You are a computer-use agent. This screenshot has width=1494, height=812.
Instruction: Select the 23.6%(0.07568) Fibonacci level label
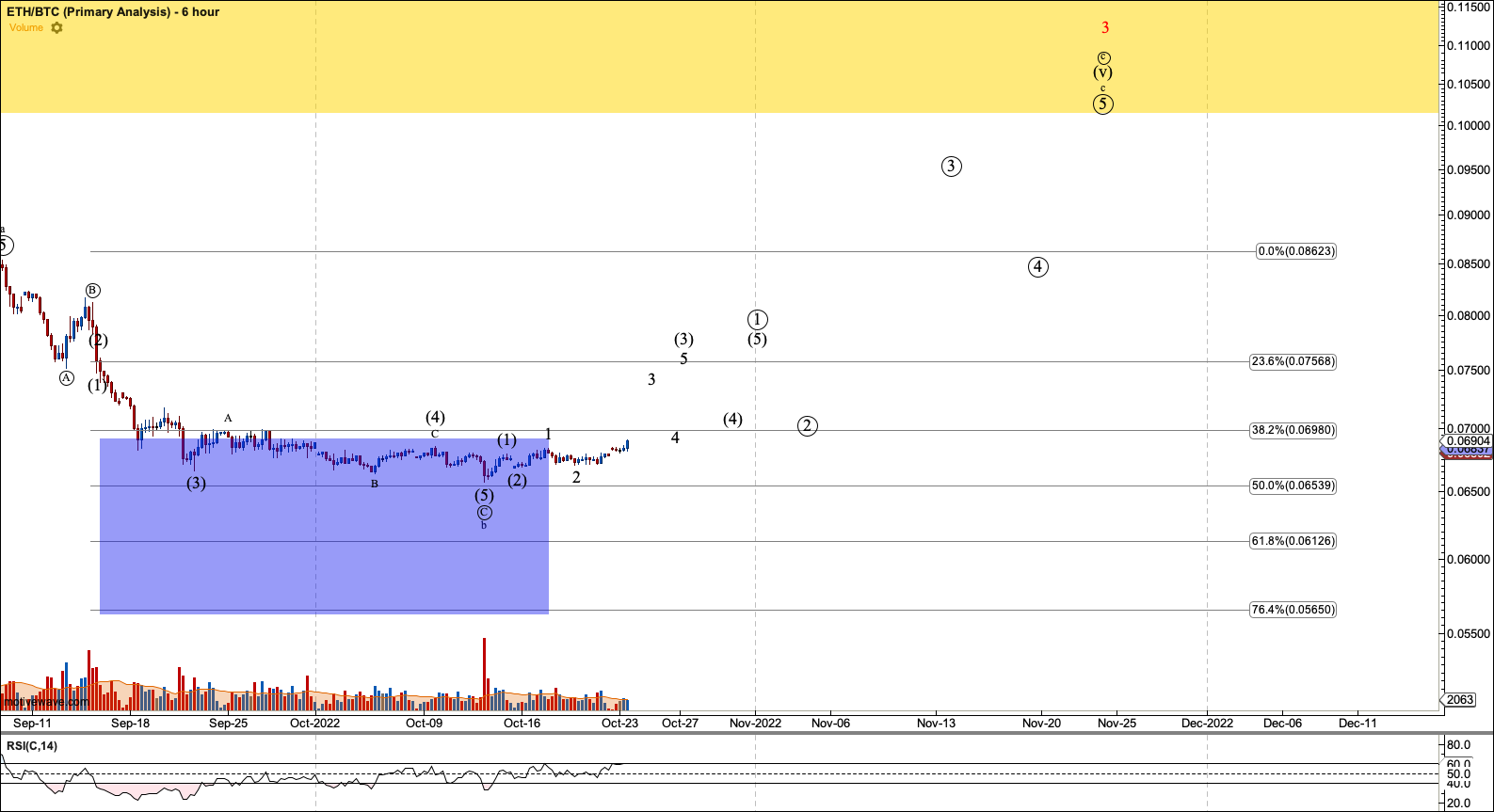point(1293,361)
